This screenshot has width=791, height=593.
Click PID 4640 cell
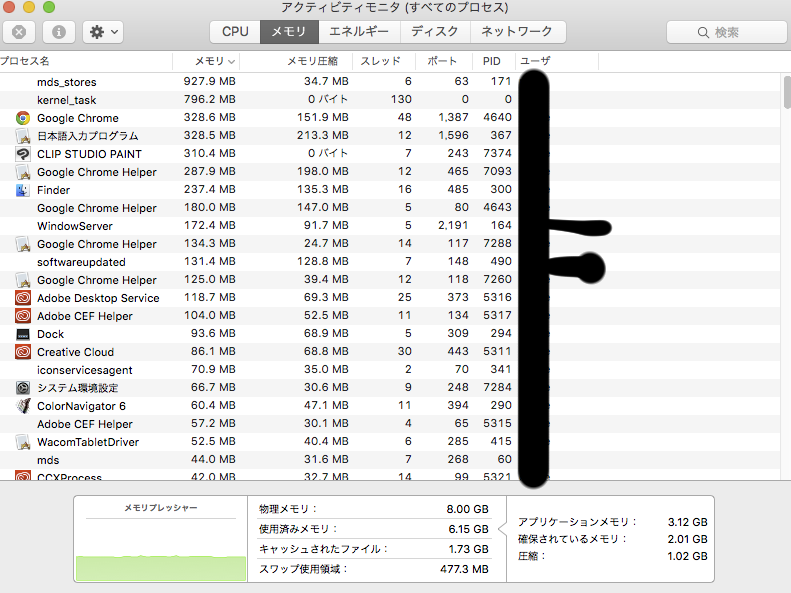pyautogui.click(x=497, y=117)
